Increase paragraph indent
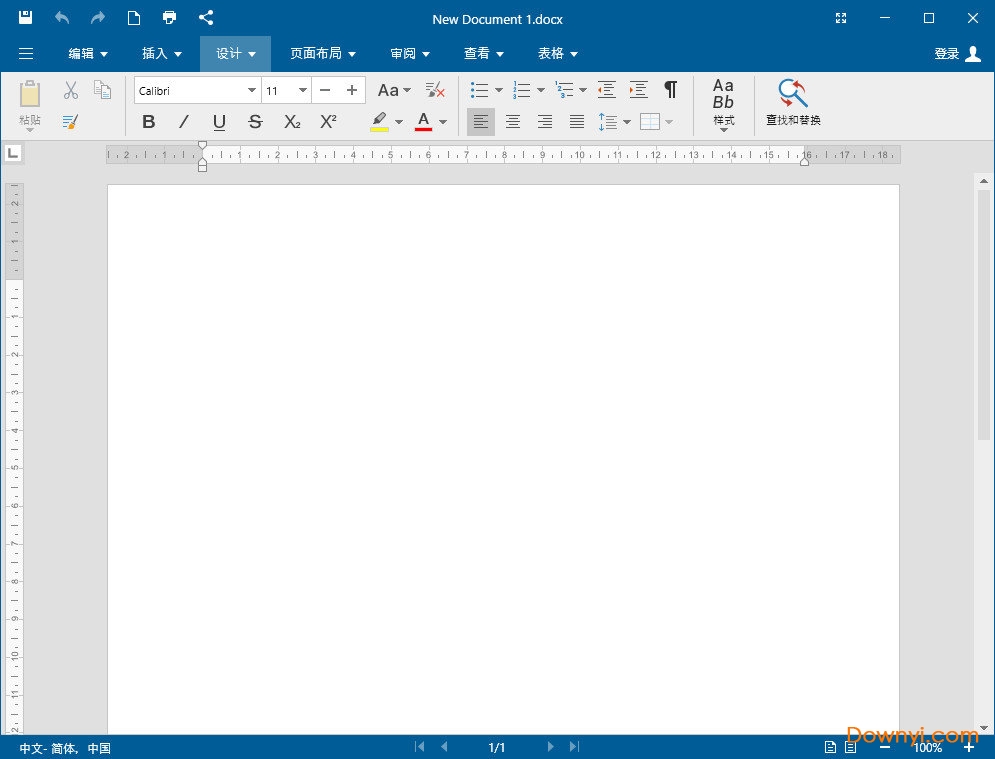The image size is (995, 759). coord(638,90)
